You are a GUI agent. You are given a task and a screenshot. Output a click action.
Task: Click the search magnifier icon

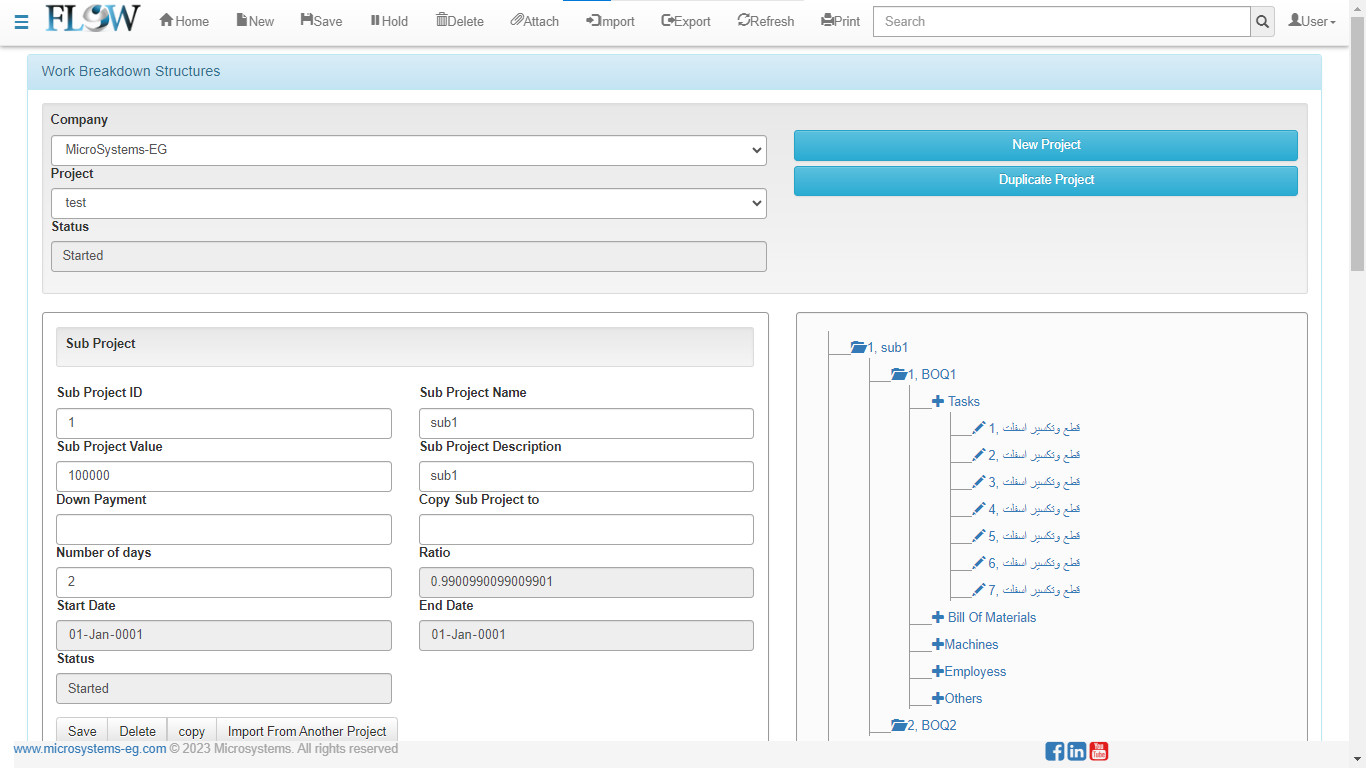tap(1262, 22)
